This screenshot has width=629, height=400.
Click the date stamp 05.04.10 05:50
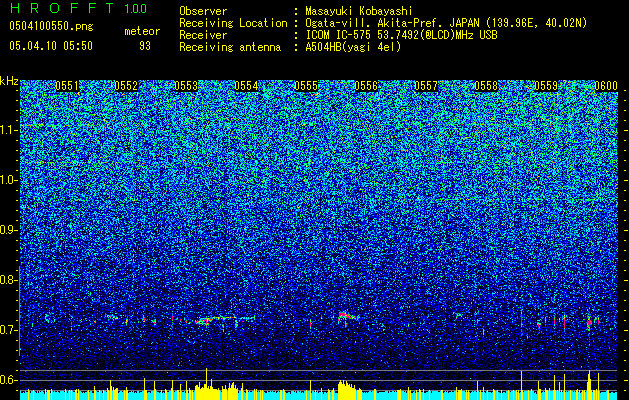51,46
